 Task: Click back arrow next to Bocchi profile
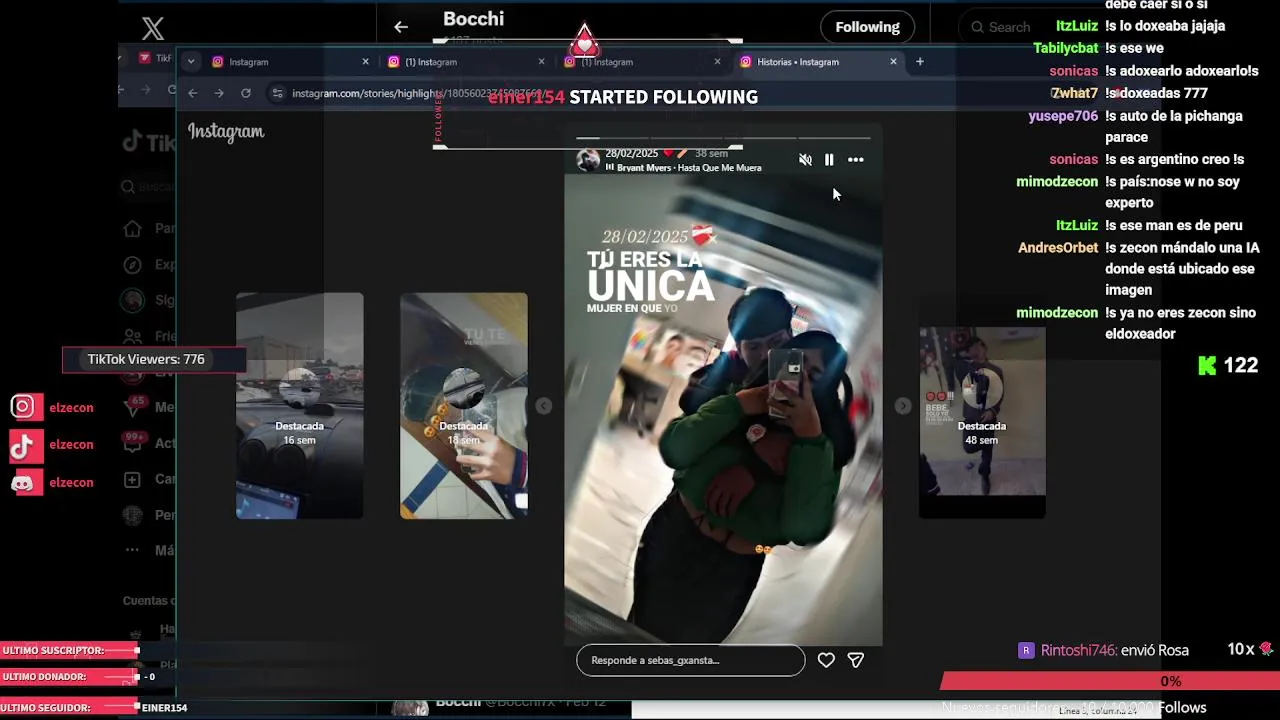(401, 27)
